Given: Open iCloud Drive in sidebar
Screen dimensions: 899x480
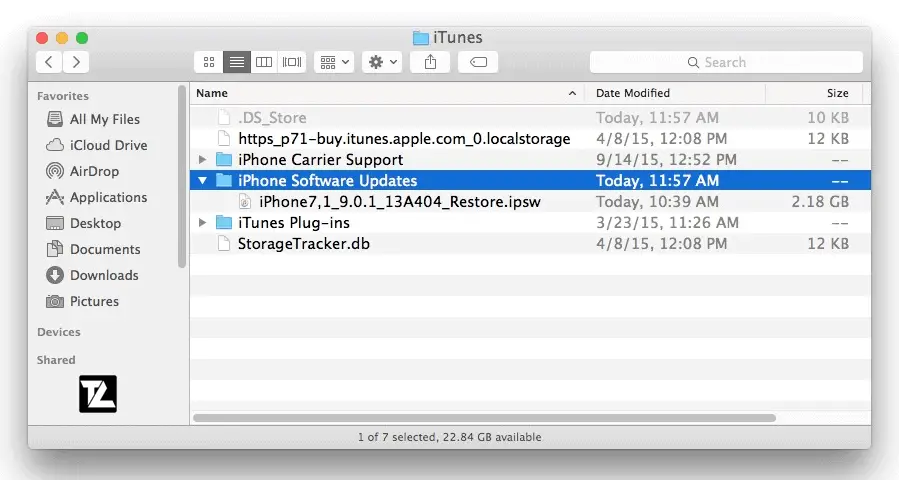Looking at the screenshot, I should 97,145.
